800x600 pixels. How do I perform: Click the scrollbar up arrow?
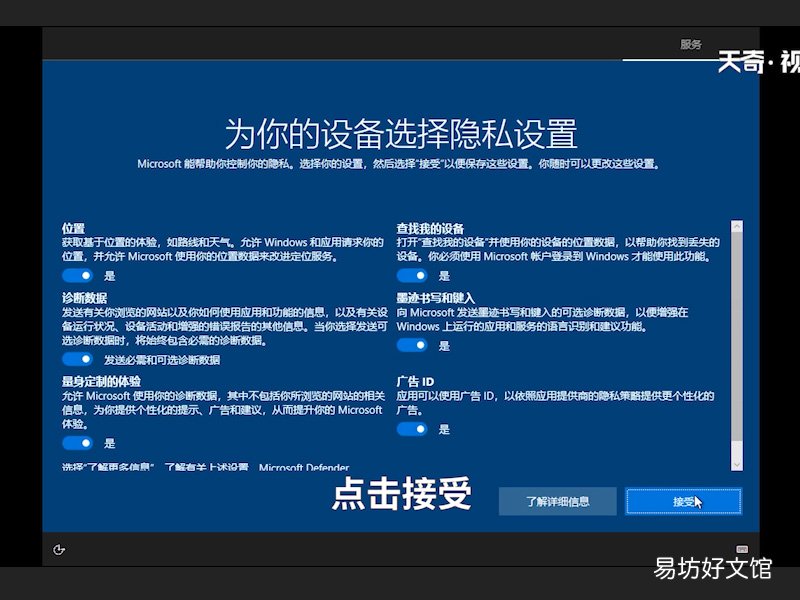pyautogui.click(x=737, y=227)
